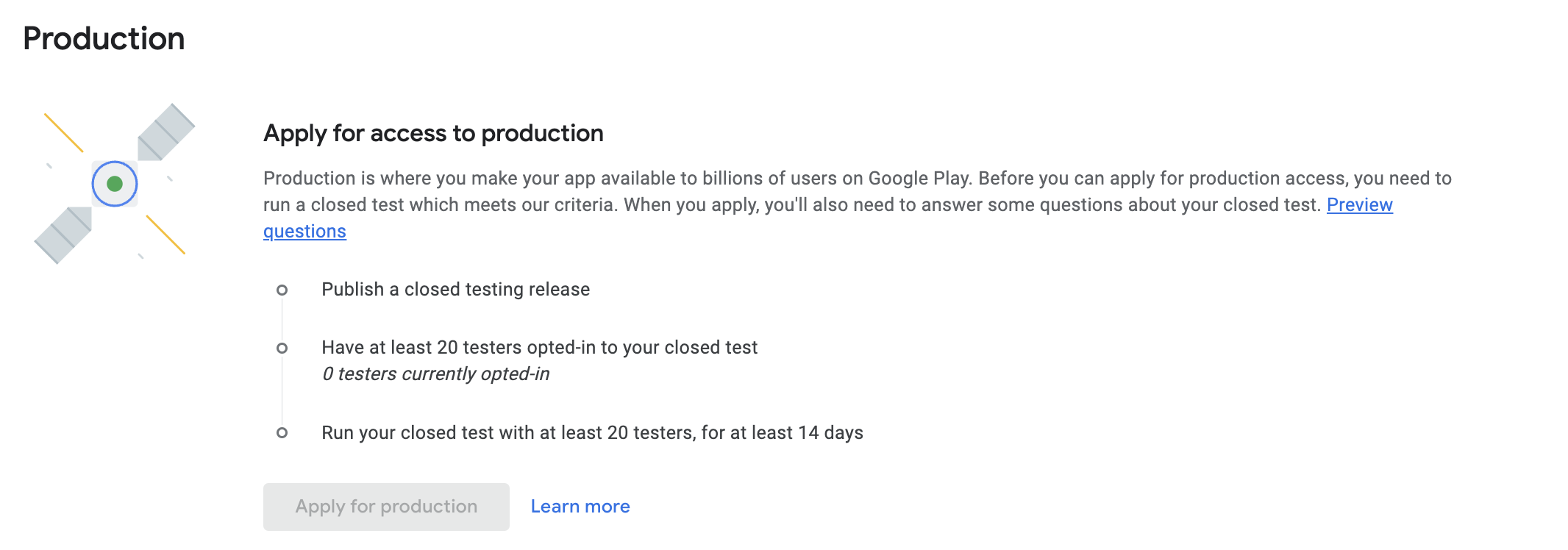Click the Production page heading

(x=104, y=38)
